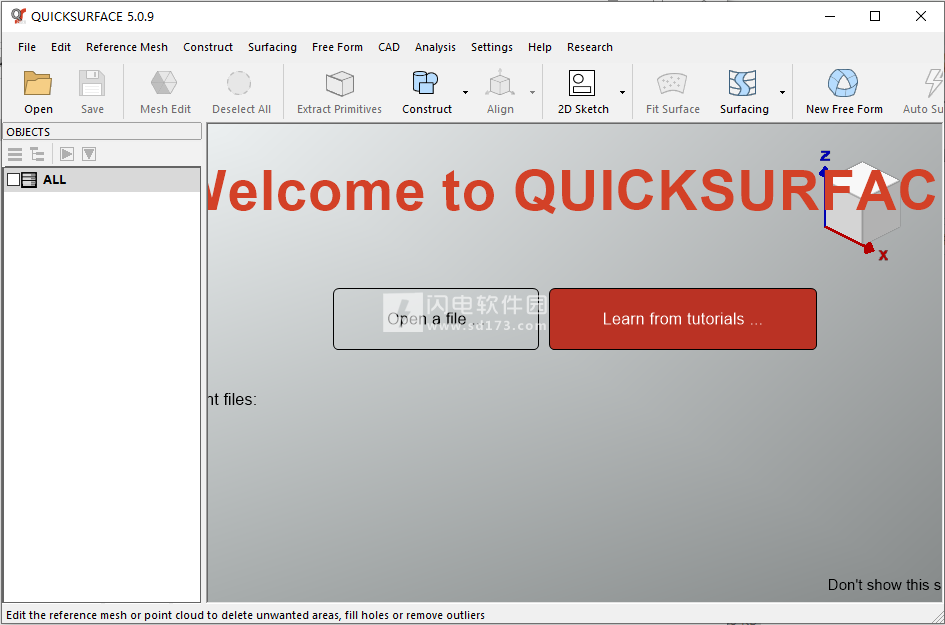Click the OBJECTS panel header
This screenshot has width=945, height=625.
pyautogui.click(x=102, y=131)
